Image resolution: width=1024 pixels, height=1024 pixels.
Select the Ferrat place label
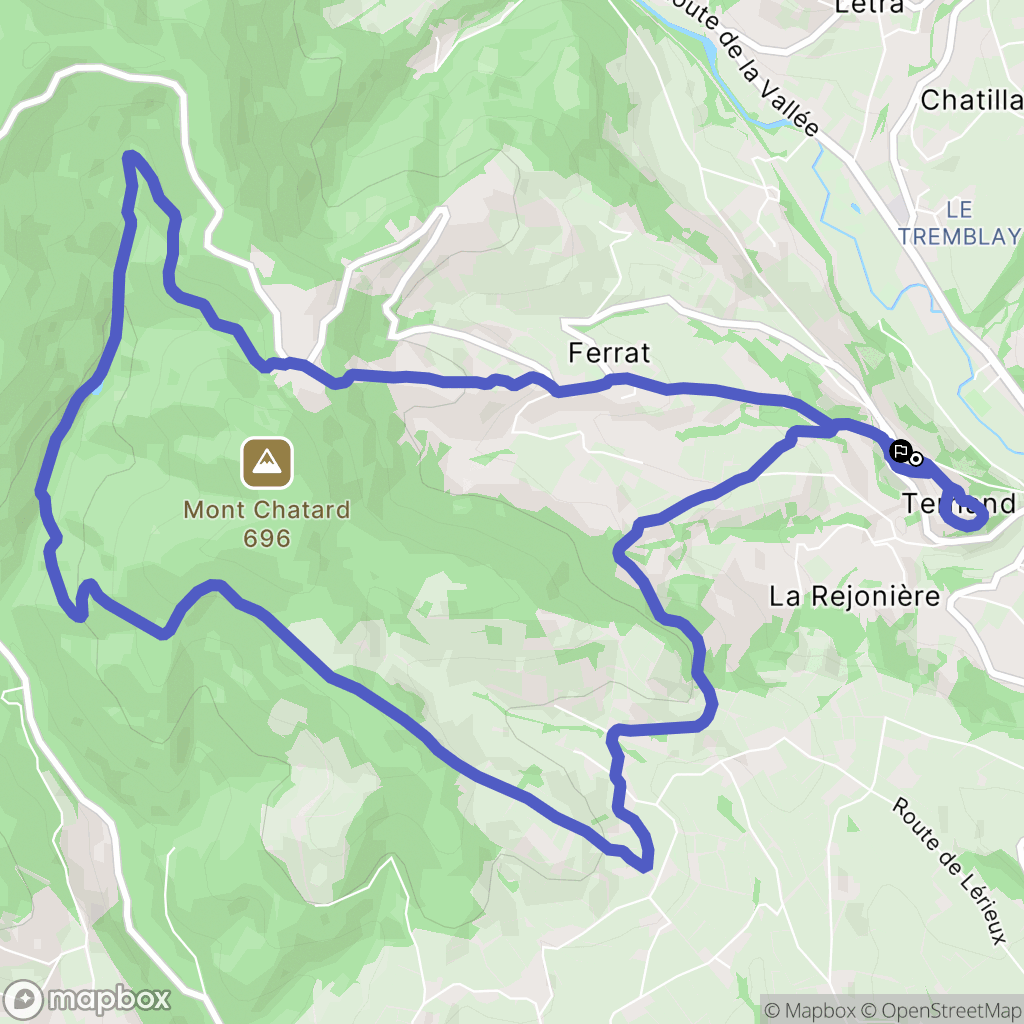[609, 353]
